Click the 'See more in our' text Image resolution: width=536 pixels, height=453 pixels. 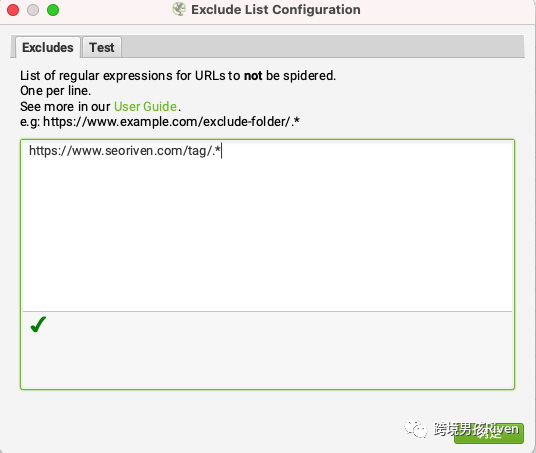[65, 106]
